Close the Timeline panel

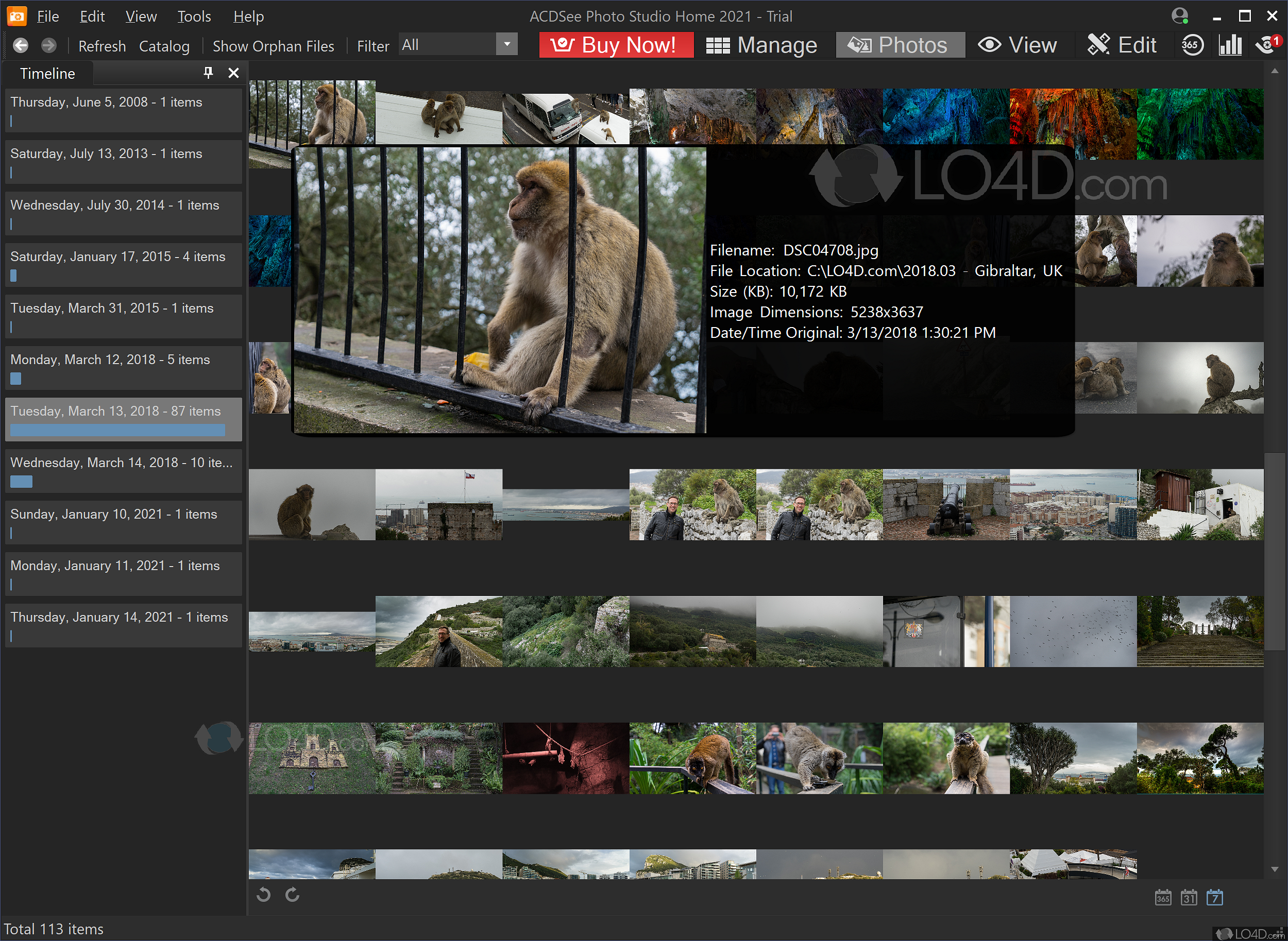pos(233,73)
